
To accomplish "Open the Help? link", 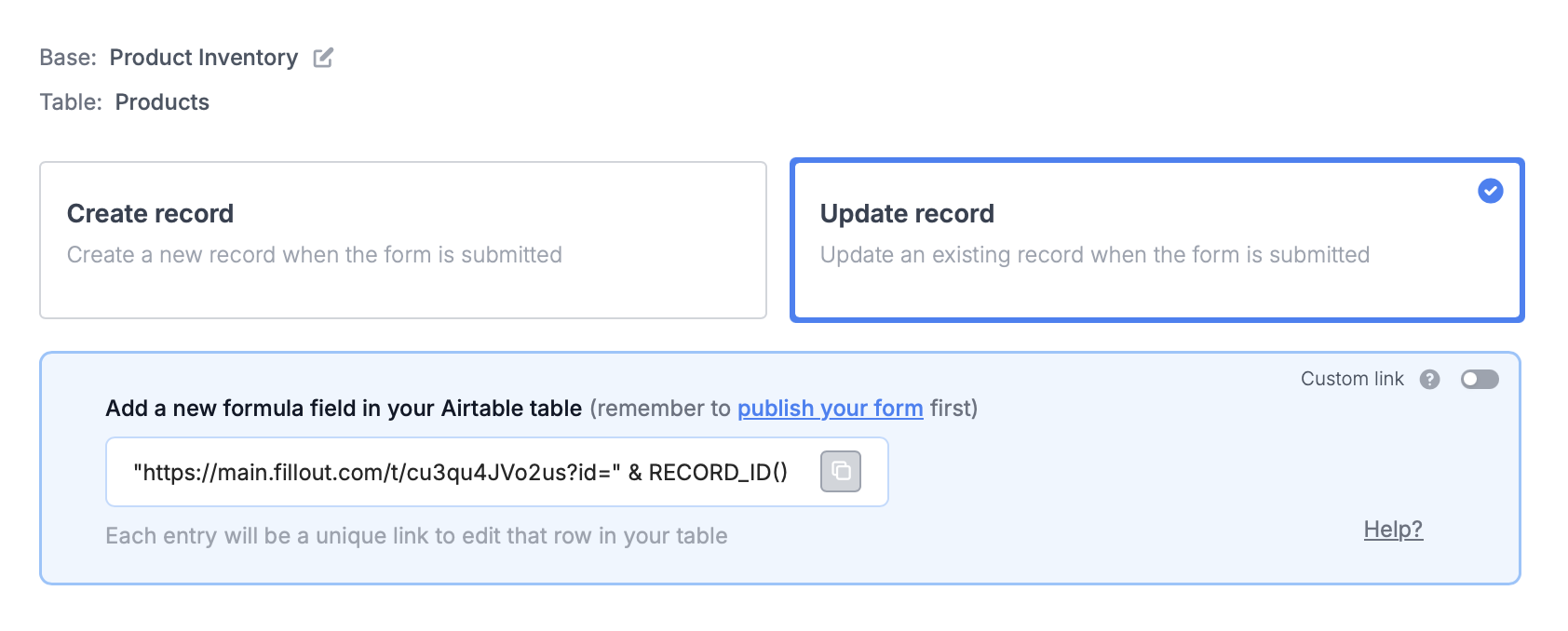I will point(1392,530).
